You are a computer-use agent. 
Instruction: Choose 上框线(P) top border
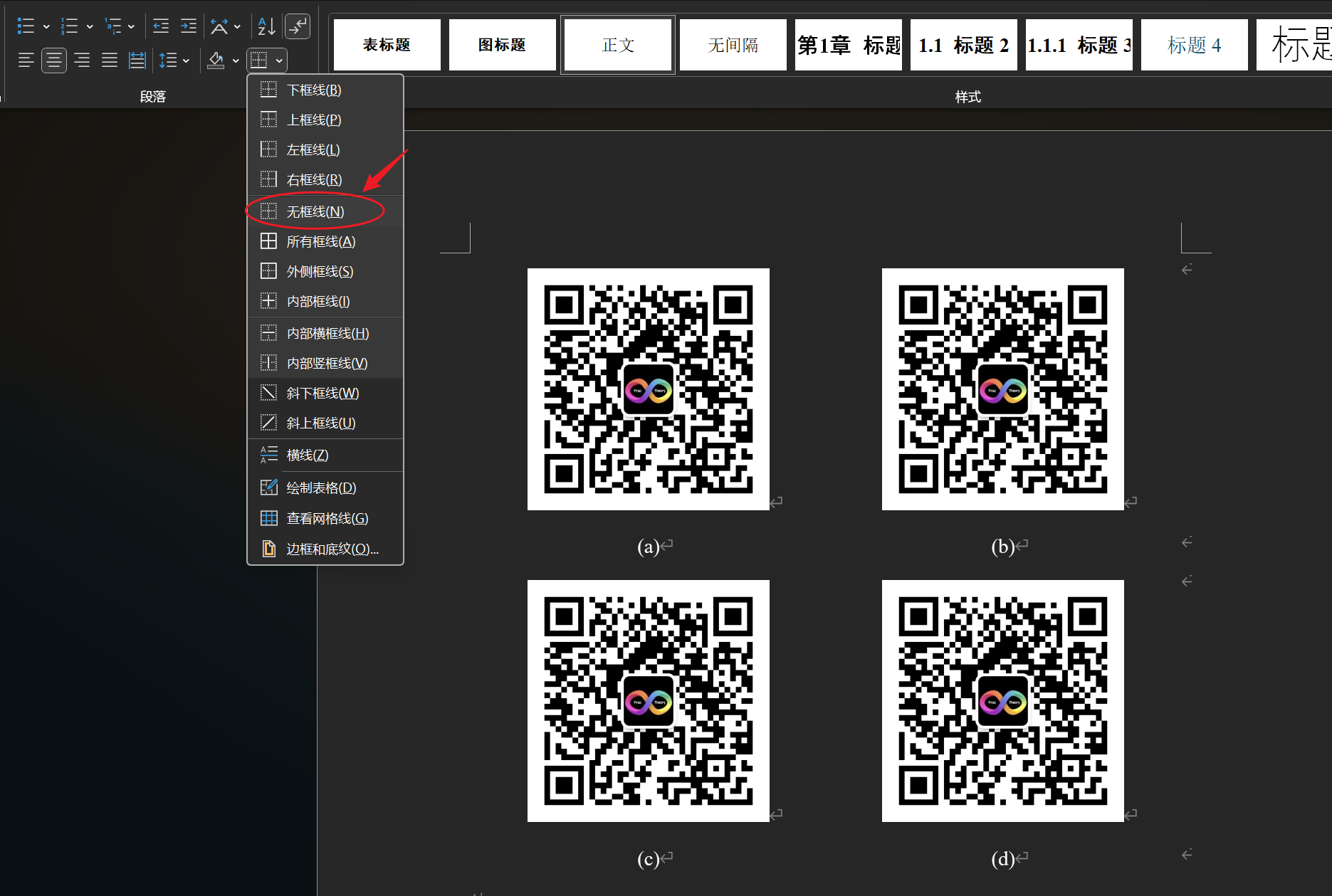[325, 120]
